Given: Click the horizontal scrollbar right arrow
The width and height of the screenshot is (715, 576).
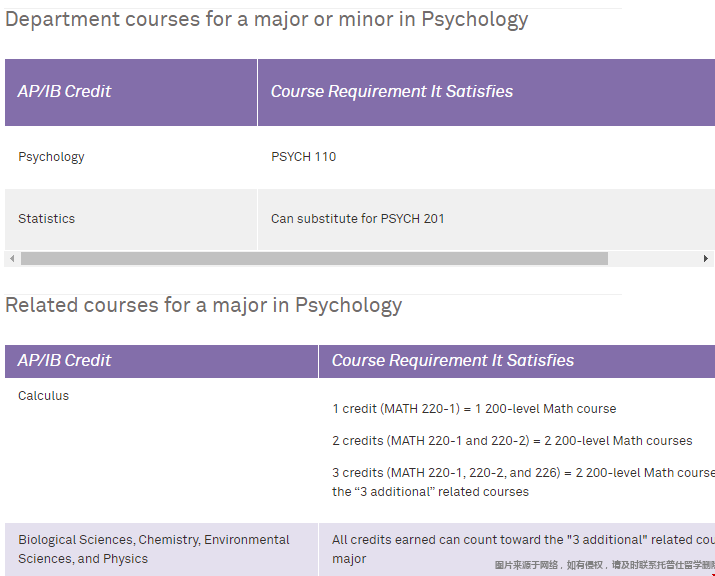Looking at the screenshot, I should 706,258.
